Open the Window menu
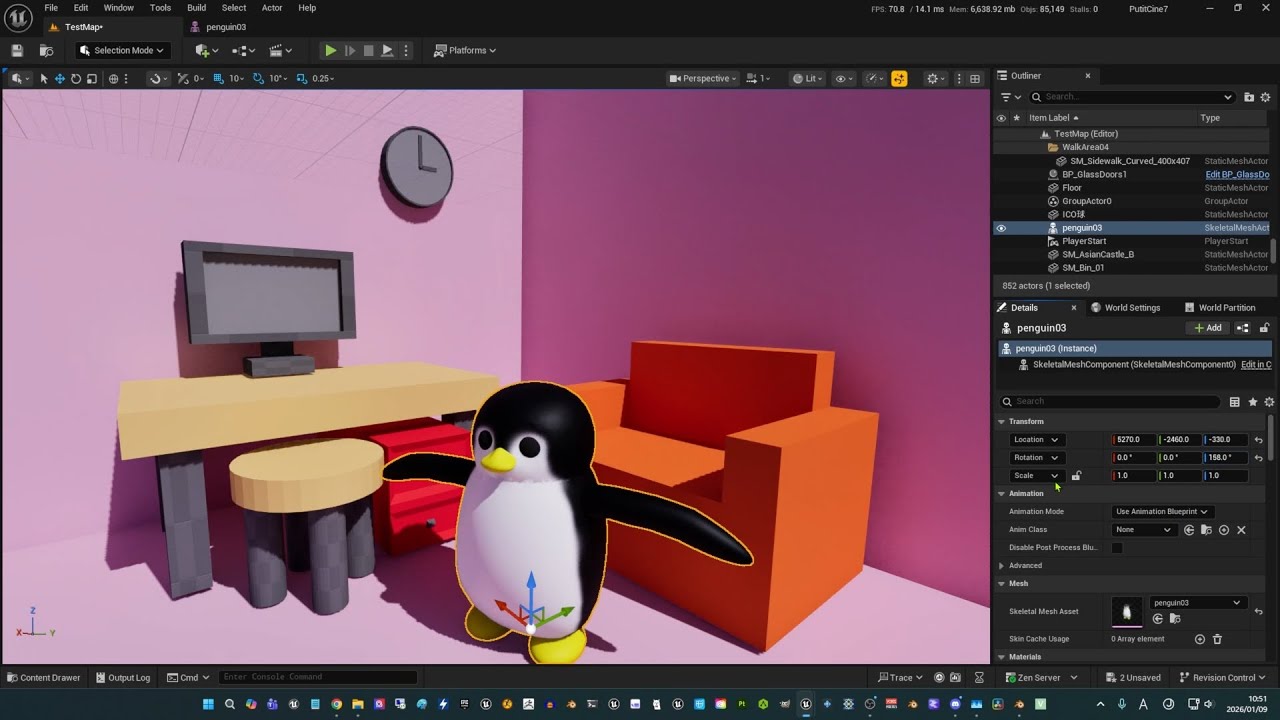The height and width of the screenshot is (720, 1280). point(118,8)
